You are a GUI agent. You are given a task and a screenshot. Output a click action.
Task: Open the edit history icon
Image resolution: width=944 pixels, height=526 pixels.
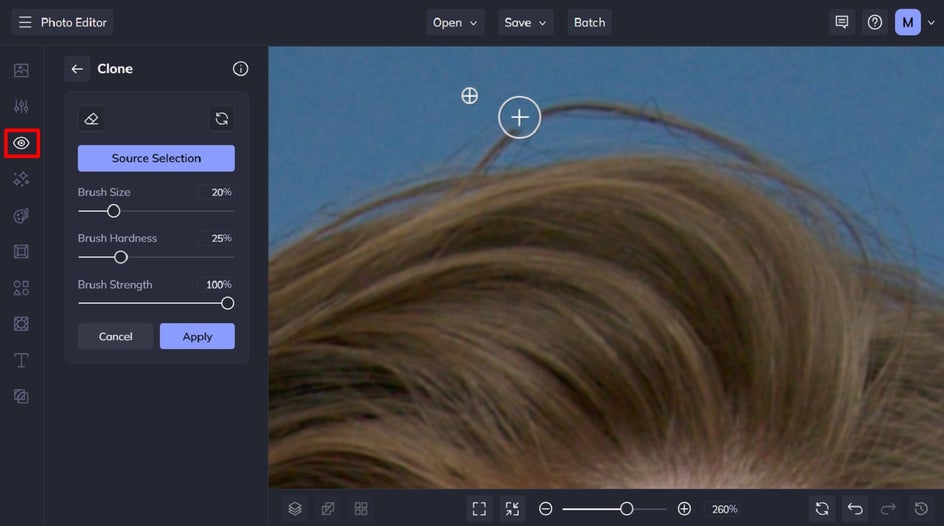(x=921, y=509)
